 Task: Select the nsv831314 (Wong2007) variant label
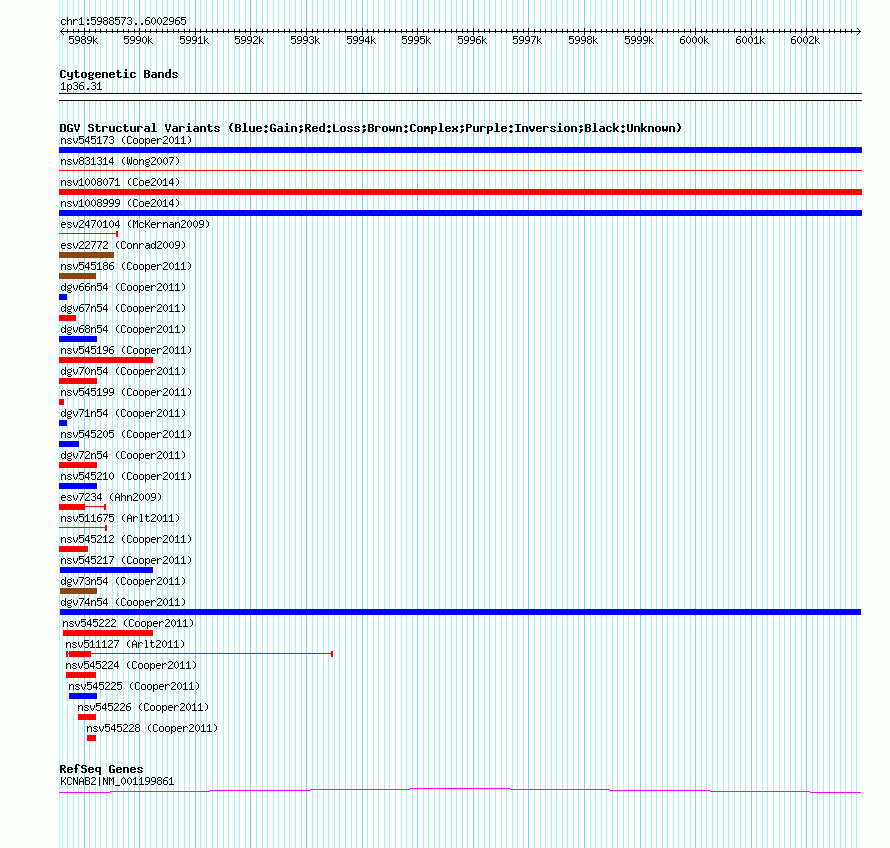[x=120, y=161]
